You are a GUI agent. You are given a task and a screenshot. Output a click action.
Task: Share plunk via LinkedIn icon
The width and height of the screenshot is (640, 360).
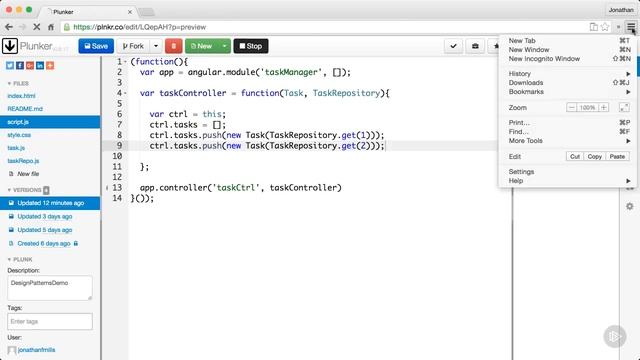click(40, 65)
